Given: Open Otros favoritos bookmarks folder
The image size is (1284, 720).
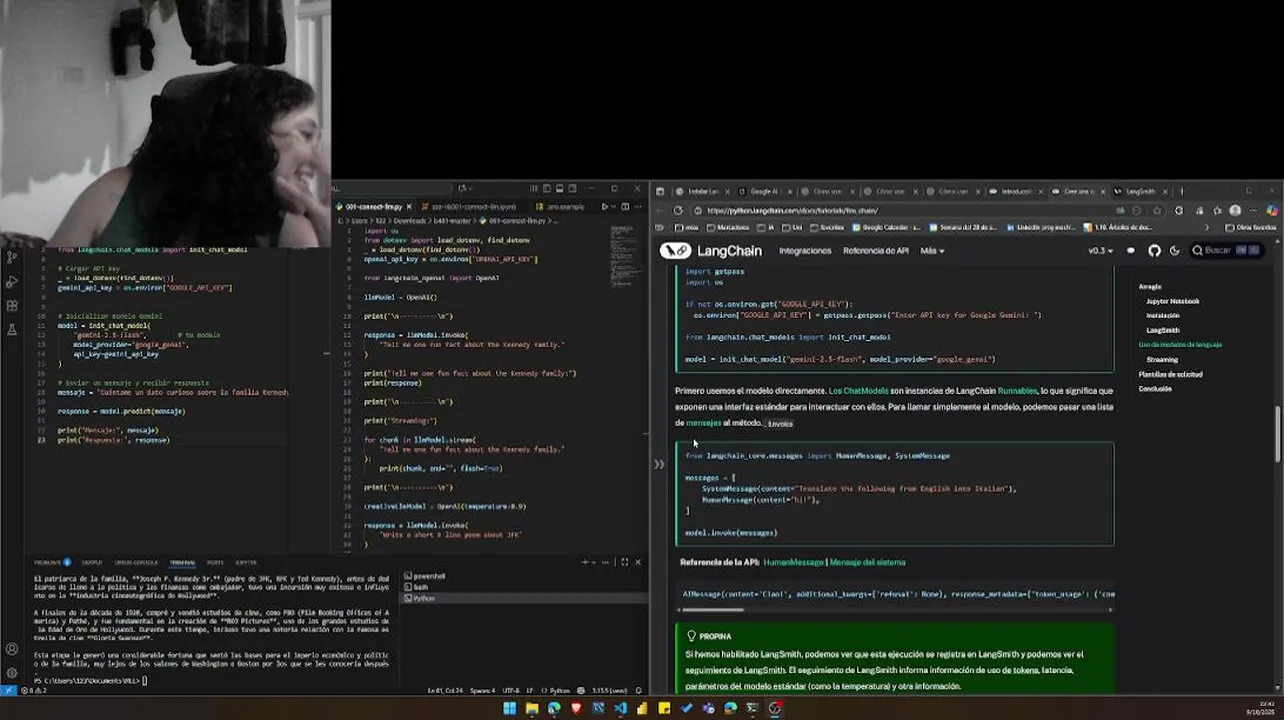Looking at the screenshot, I should coord(1251,227).
